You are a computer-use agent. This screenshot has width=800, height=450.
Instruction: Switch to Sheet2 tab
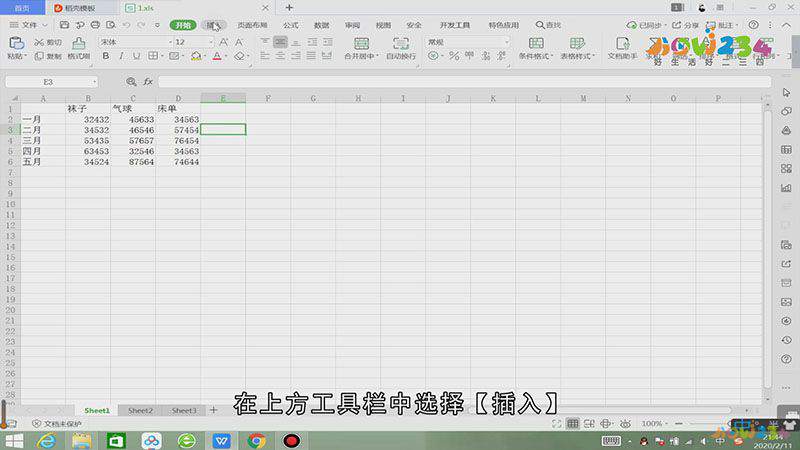pyautogui.click(x=140, y=410)
